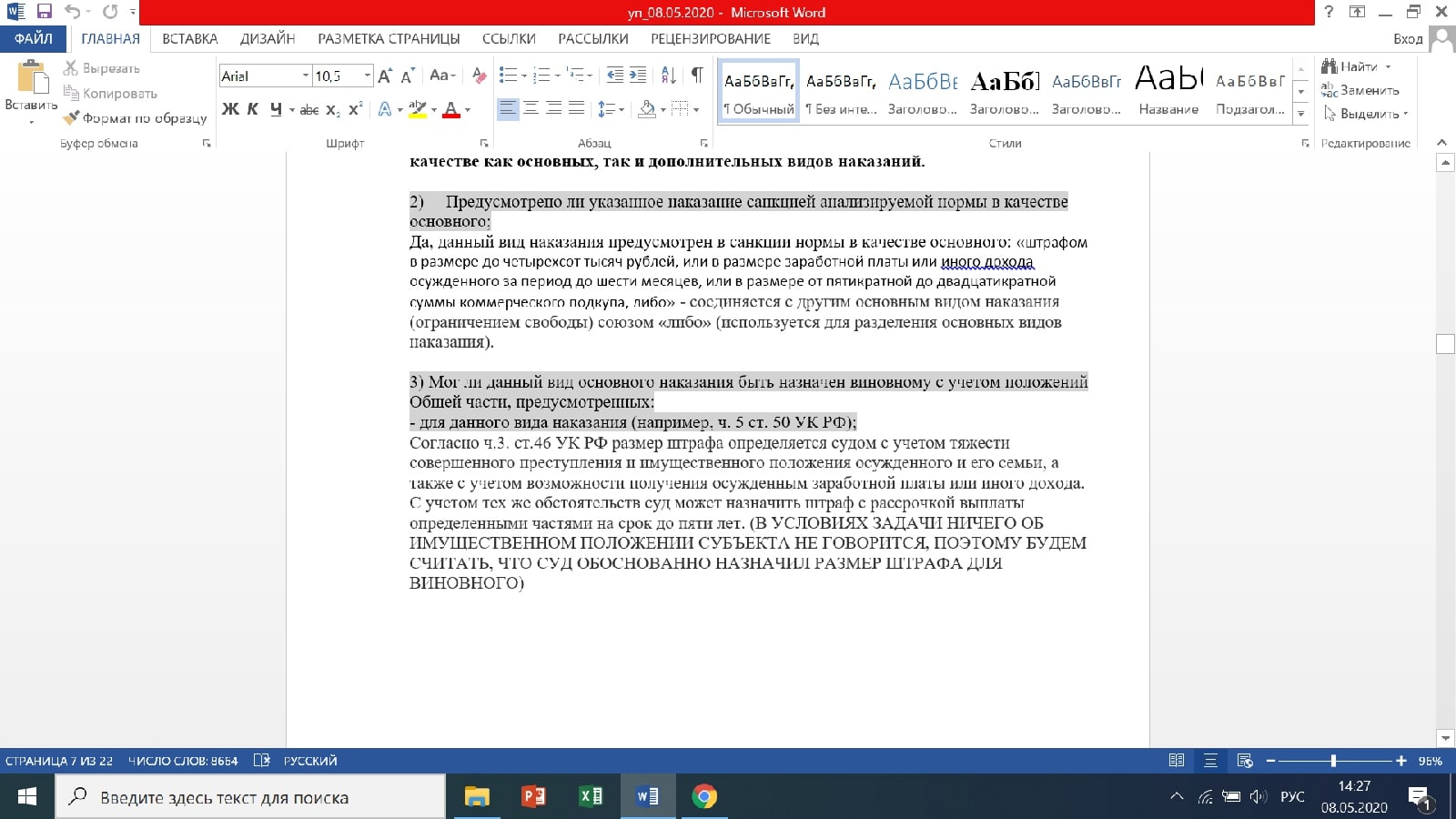Image resolution: width=1456 pixels, height=819 pixels.
Task: Copy selection with Копировать
Action: coord(110,93)
